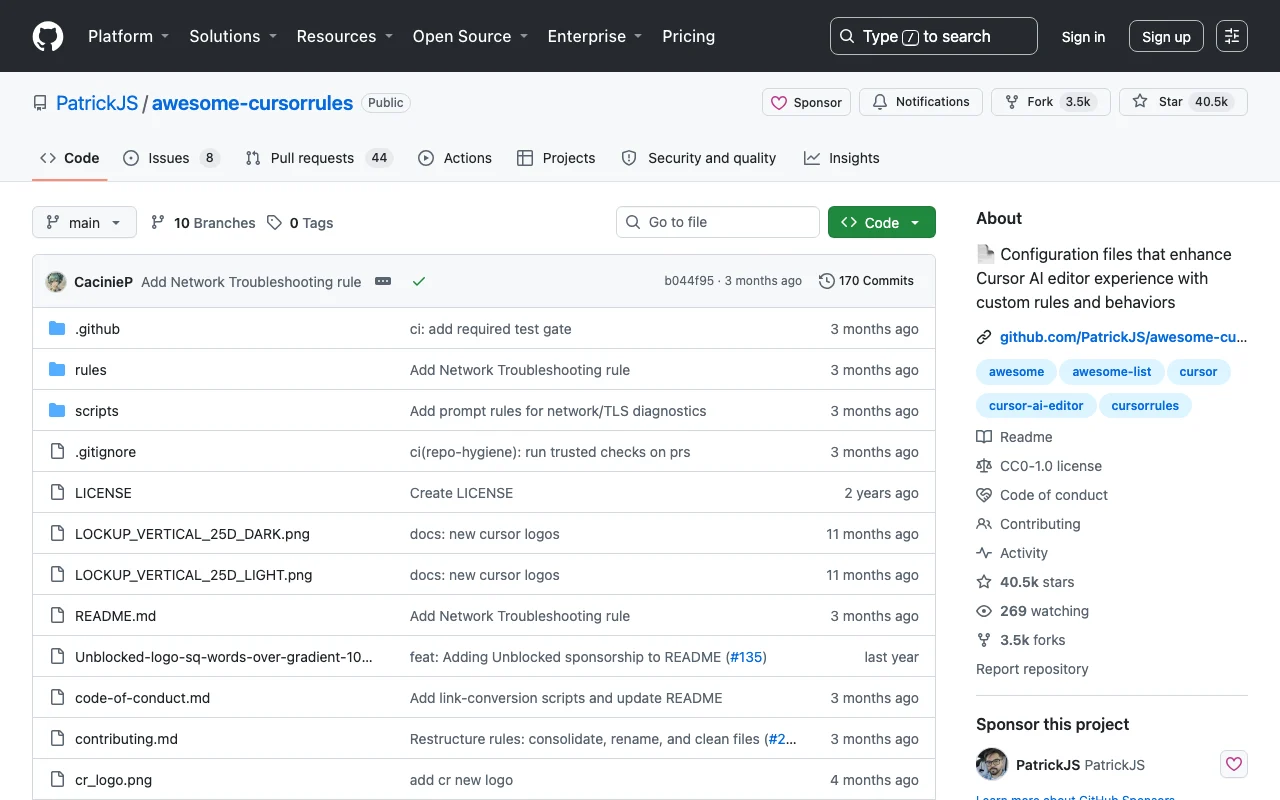Viewport: 1280px width, 800px height.
Task: Click the Sponsor button
Action: (806, 102)
